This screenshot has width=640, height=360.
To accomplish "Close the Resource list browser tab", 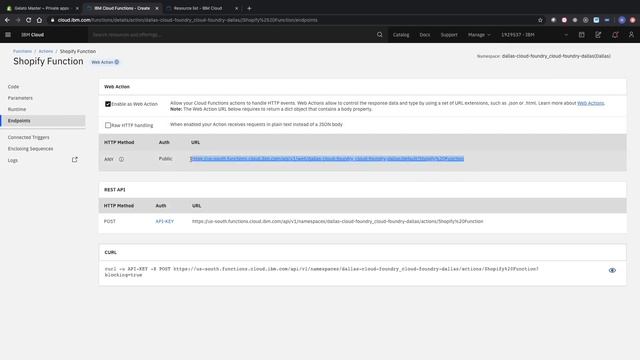I will [x=236, y=8].
